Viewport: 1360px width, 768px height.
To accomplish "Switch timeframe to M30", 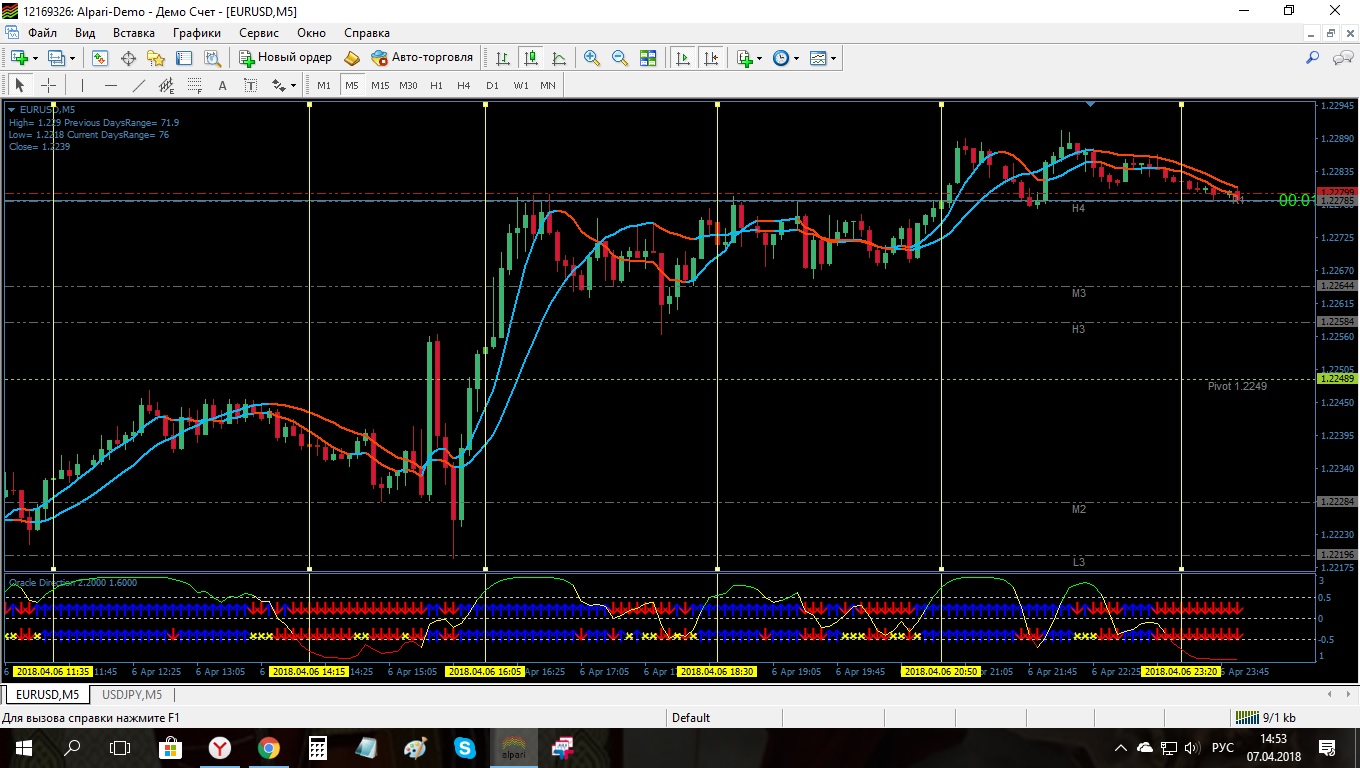I will point(408,85).
